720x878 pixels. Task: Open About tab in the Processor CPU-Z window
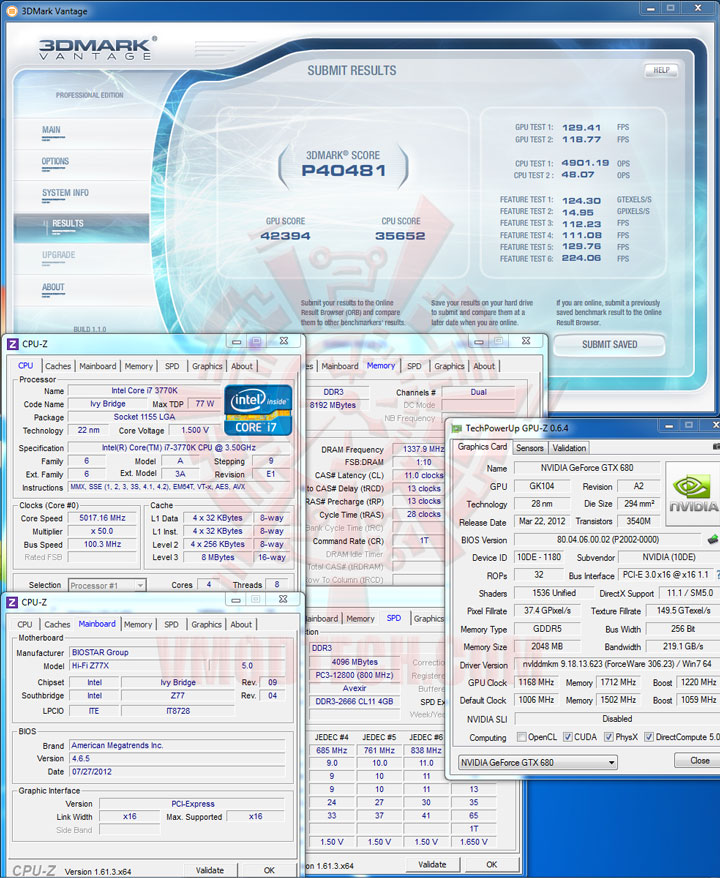(x=241, y=366)
